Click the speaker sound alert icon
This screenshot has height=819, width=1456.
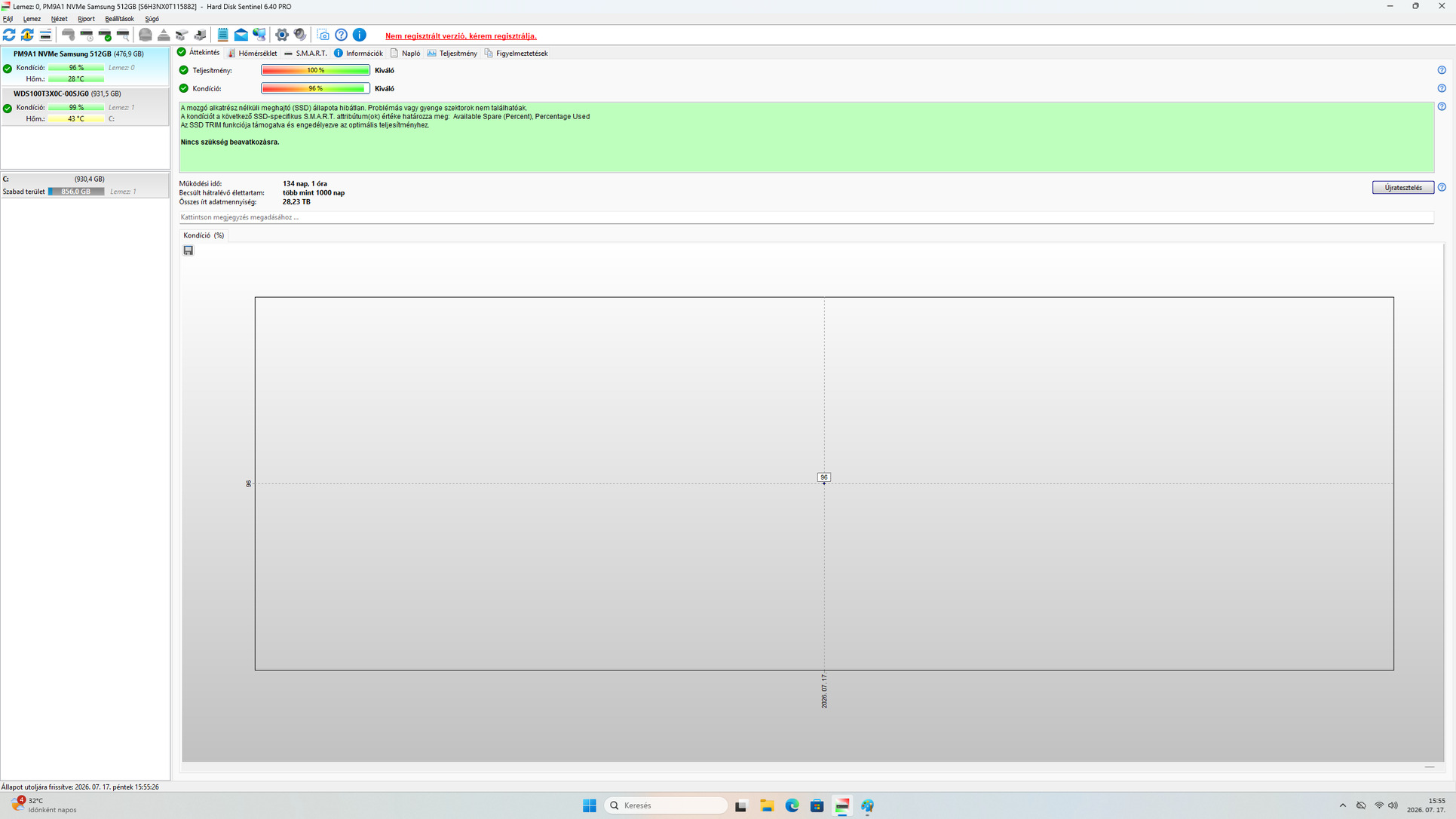300,35
